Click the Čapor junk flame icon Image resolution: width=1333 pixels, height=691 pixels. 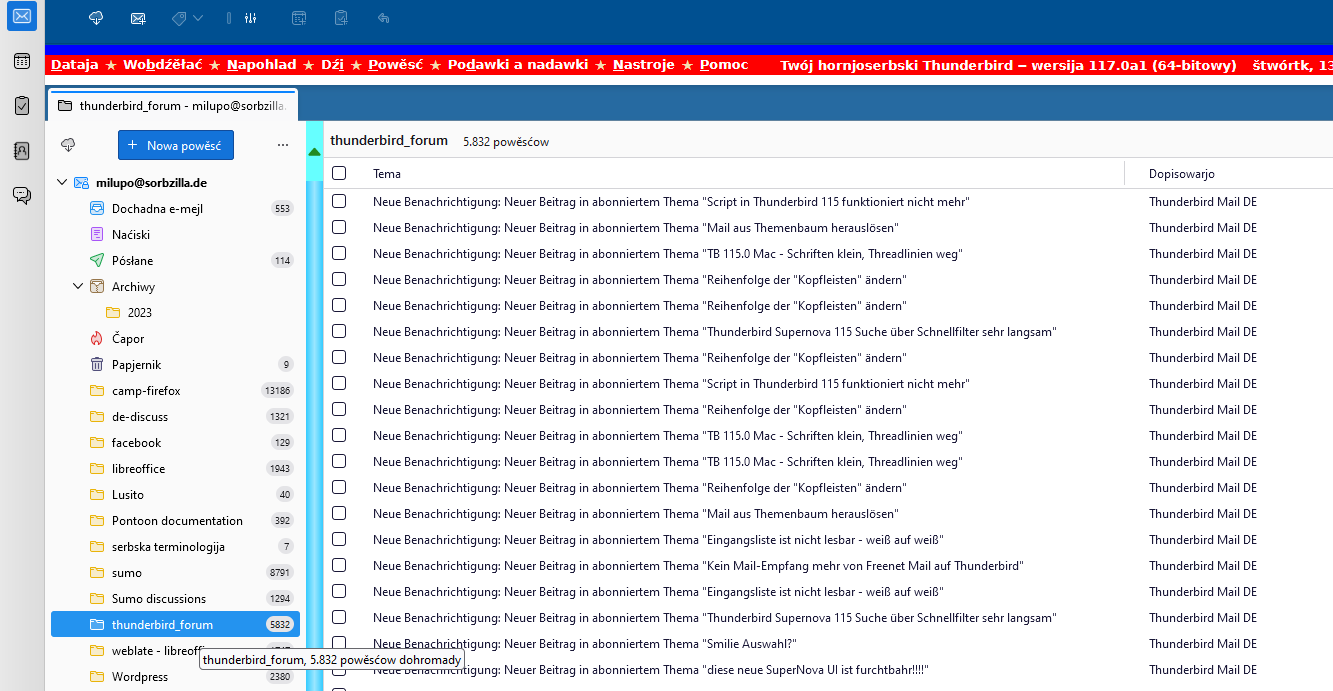click(x=97, y=339)
